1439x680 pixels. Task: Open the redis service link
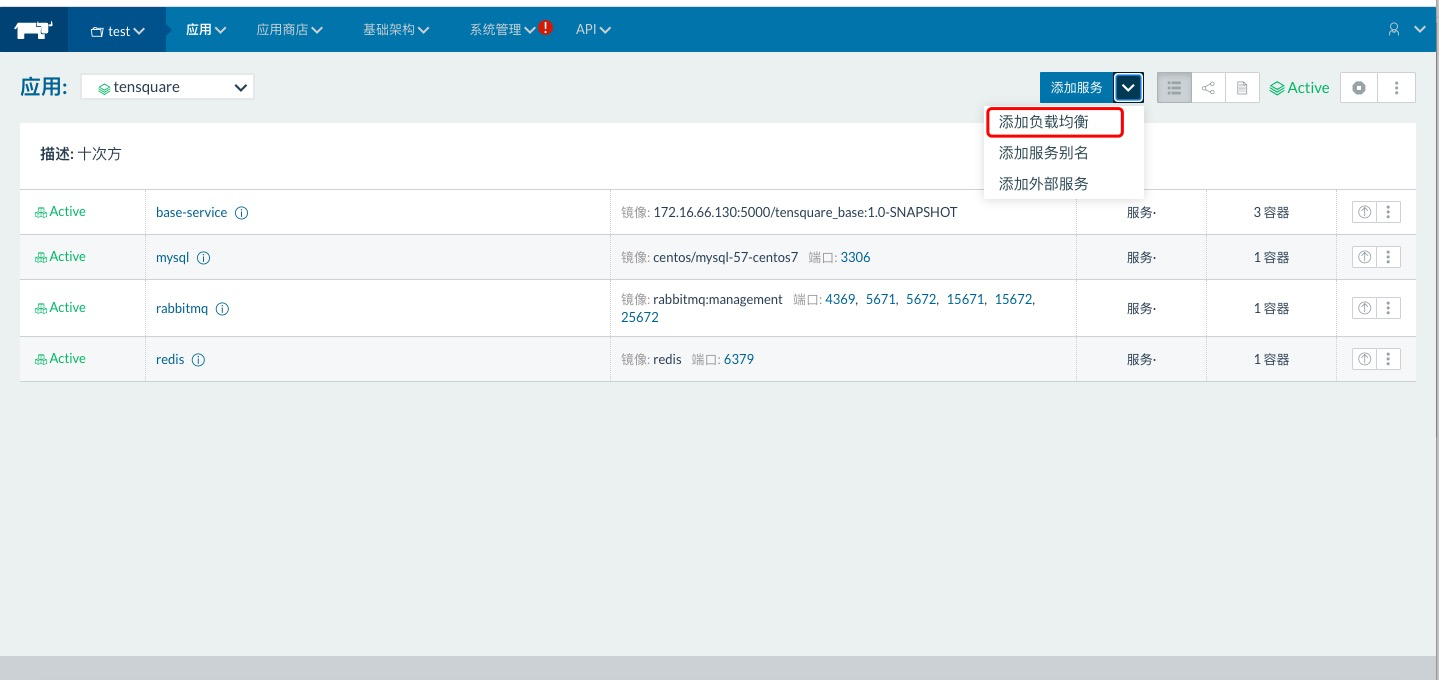[170, 359]
